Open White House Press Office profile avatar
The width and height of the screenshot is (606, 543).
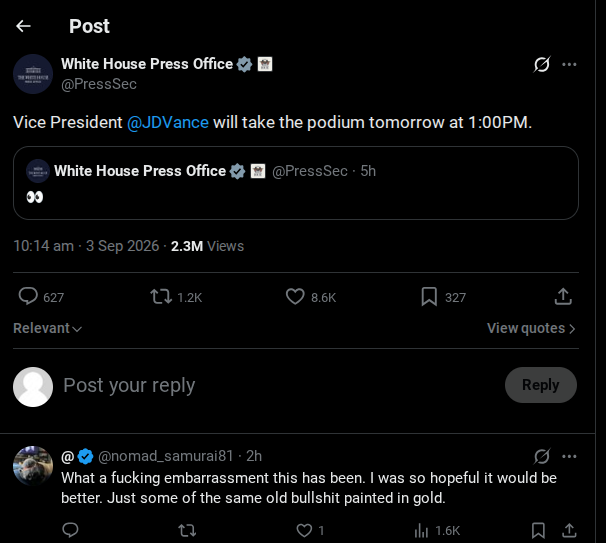33,74
